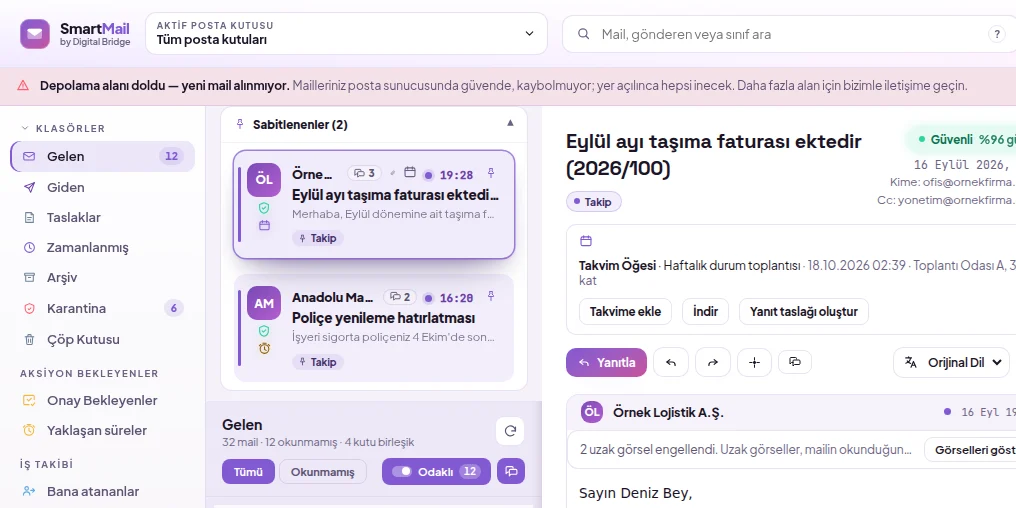
Task: Open Poliçe yenileme hatırlatması mail
Action: (x=374, y=328)
